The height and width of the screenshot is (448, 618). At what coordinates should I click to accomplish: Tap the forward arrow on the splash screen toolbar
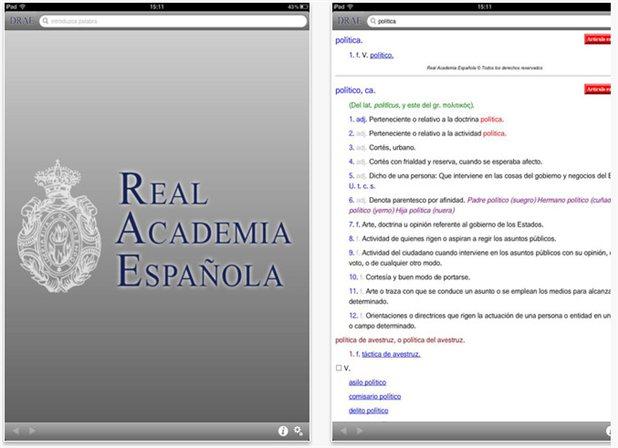pyautogui.click(x=31, y=431)
